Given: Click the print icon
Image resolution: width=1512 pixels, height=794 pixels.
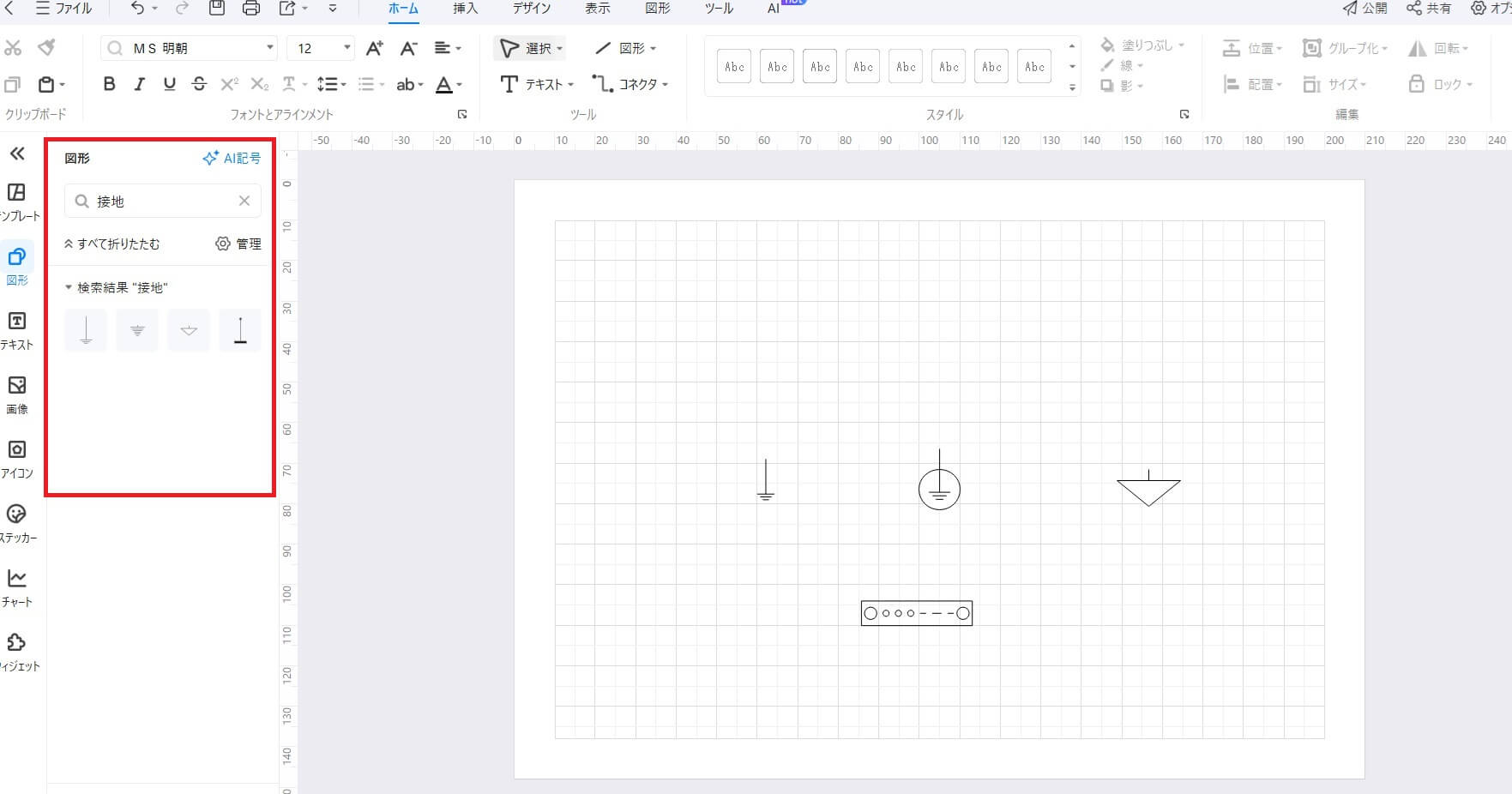Looking at the screenshot, I should coord(251,9).
